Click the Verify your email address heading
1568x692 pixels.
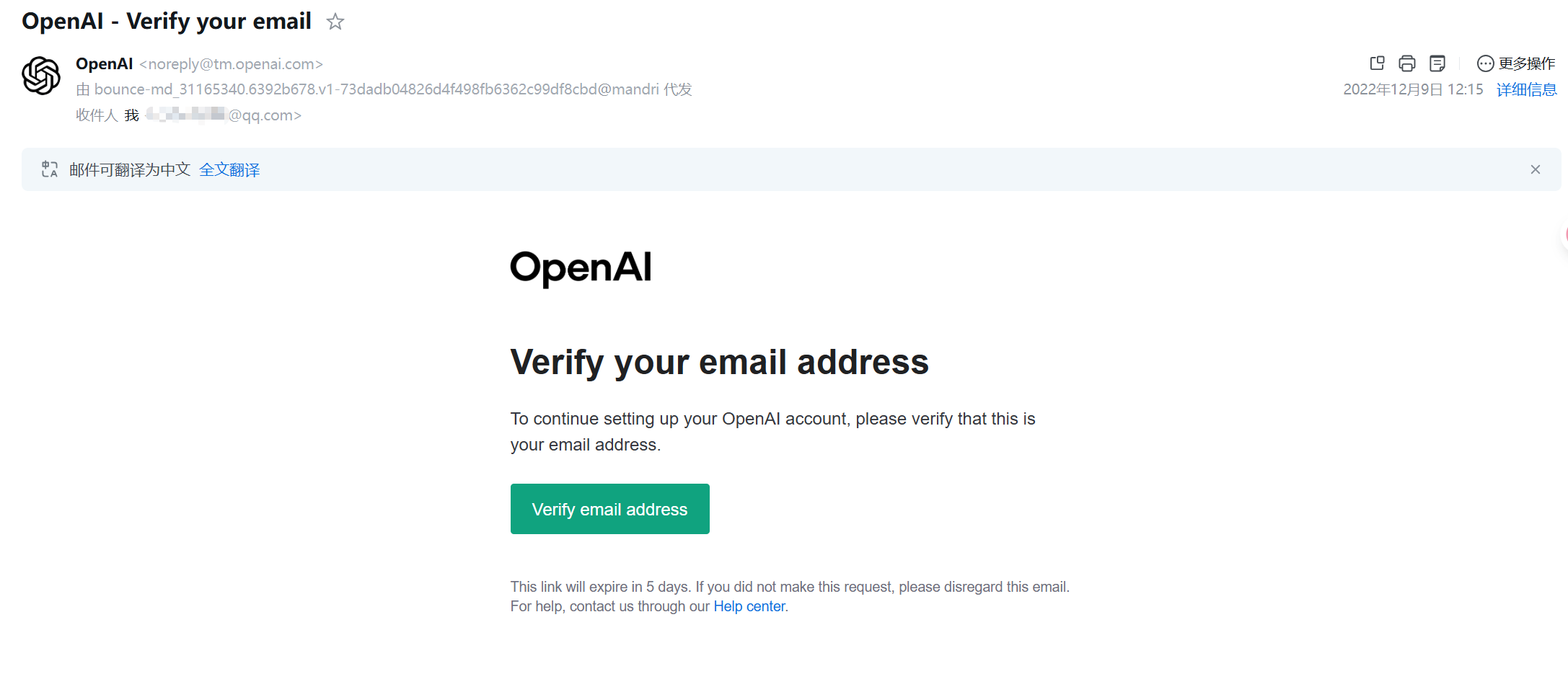[719, 362]
